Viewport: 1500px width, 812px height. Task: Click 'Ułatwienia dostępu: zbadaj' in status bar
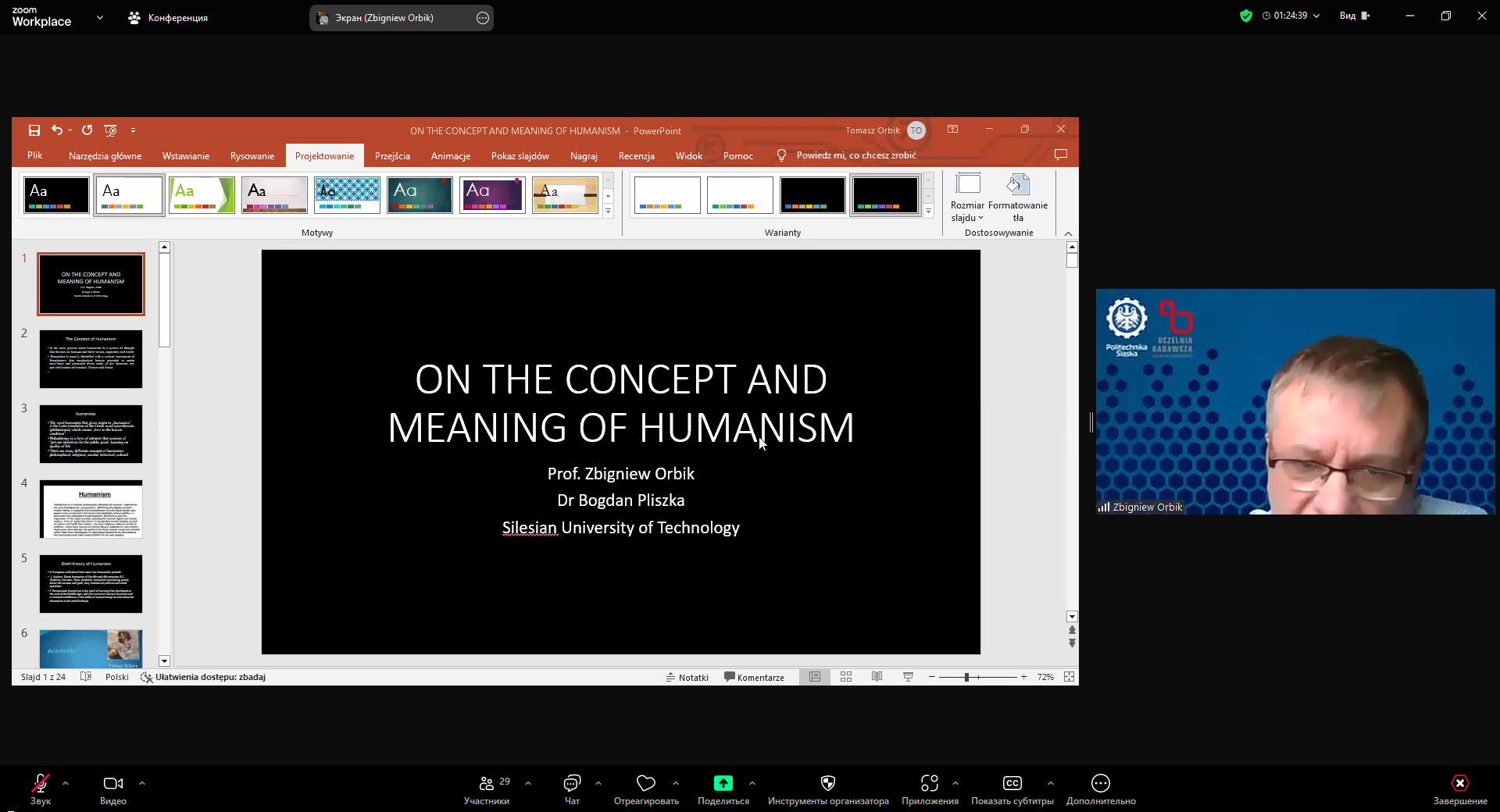click(x=203, y=677)
